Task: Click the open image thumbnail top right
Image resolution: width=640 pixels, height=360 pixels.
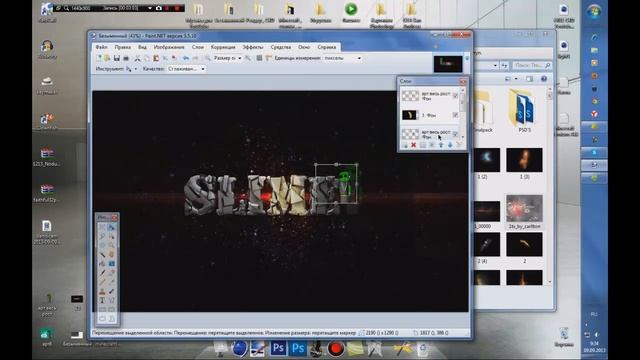Action: 448,64
